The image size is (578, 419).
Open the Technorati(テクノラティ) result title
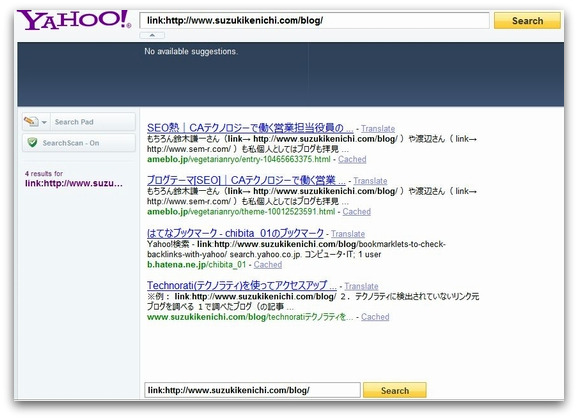(242, 285)
